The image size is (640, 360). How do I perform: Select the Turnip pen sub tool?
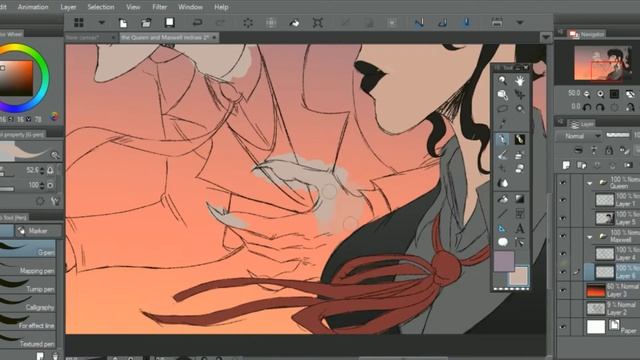(28, 286)
